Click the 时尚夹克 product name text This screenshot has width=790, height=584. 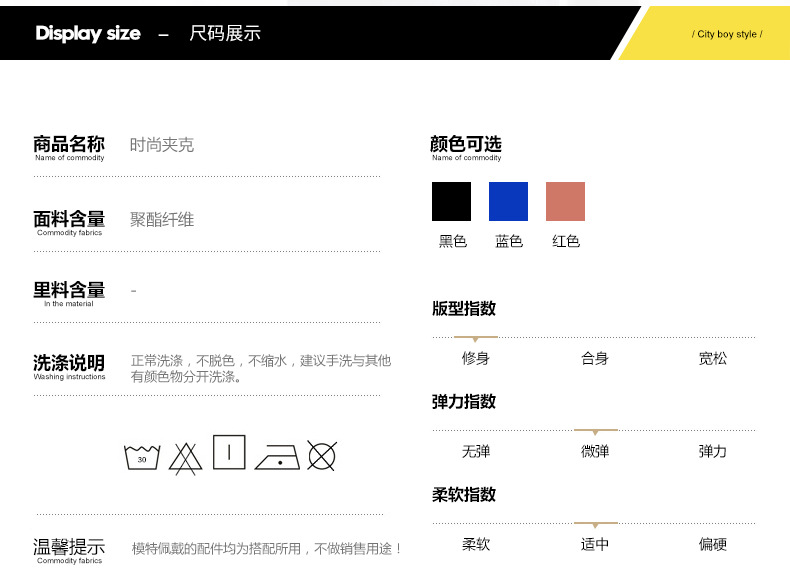tap(162, 145)
